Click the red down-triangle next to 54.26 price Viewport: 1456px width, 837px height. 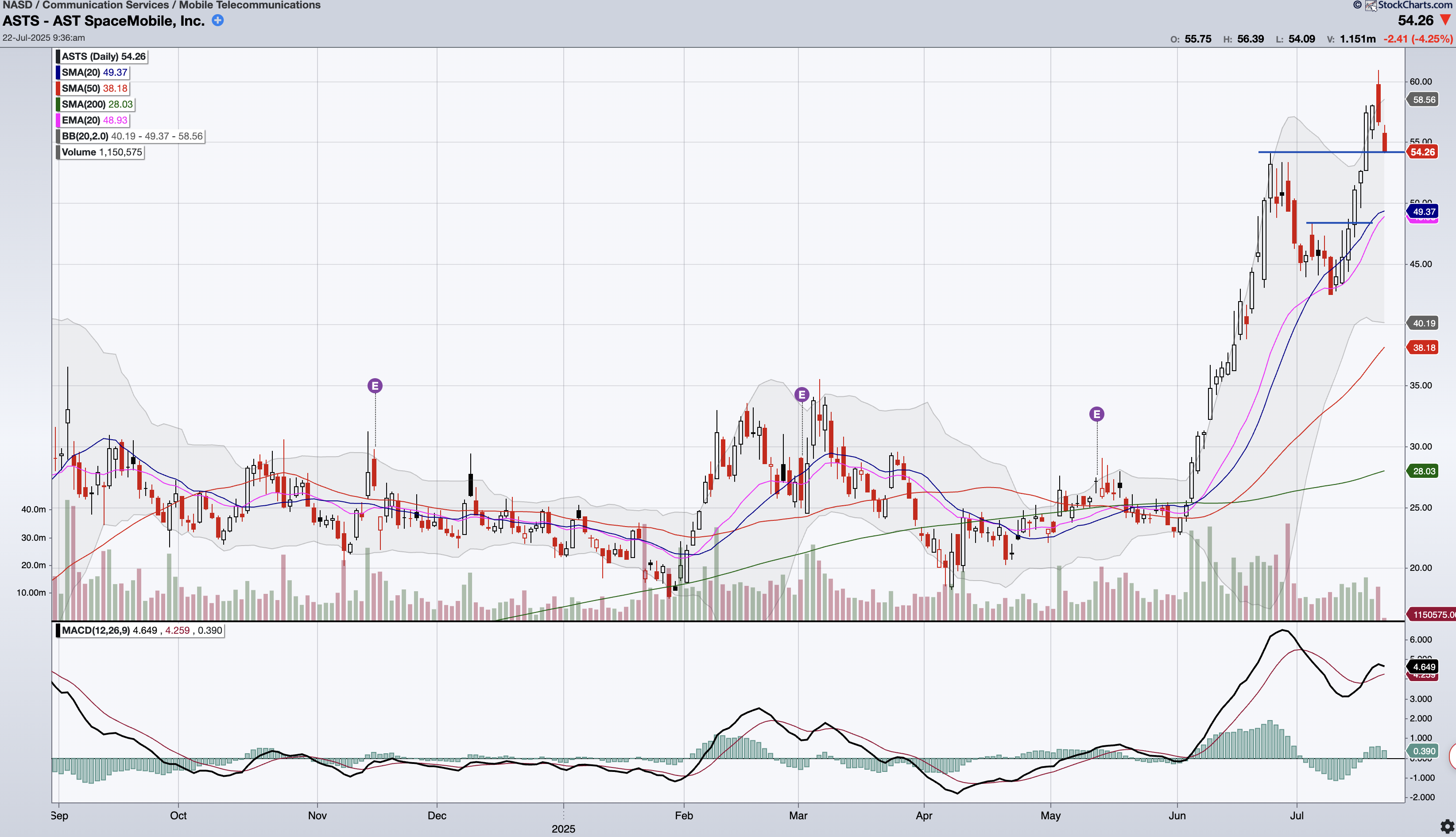(1446, 21)
